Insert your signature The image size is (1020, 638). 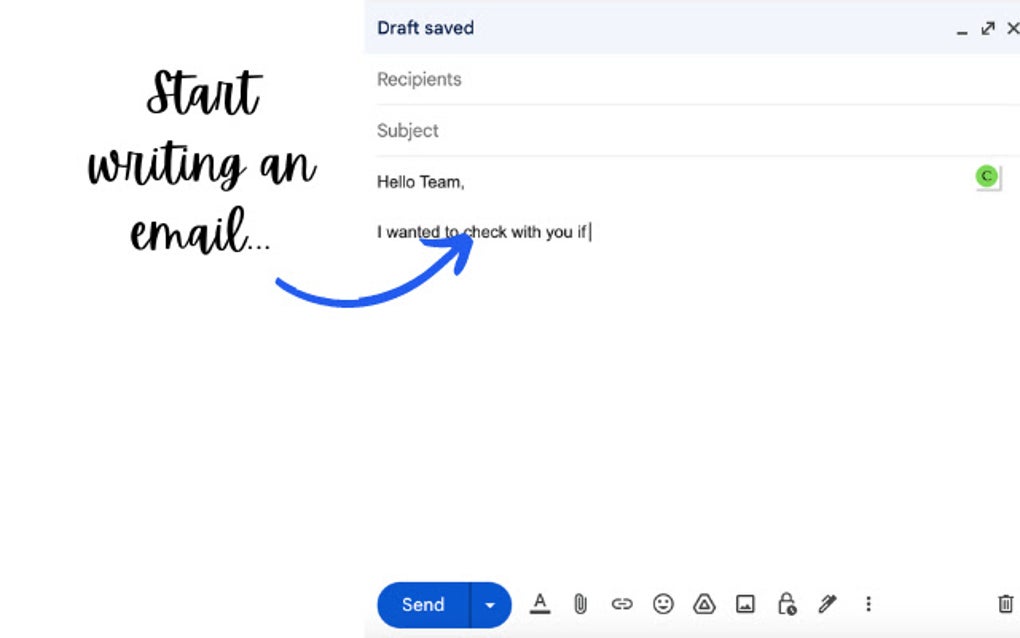click(827, 604)
